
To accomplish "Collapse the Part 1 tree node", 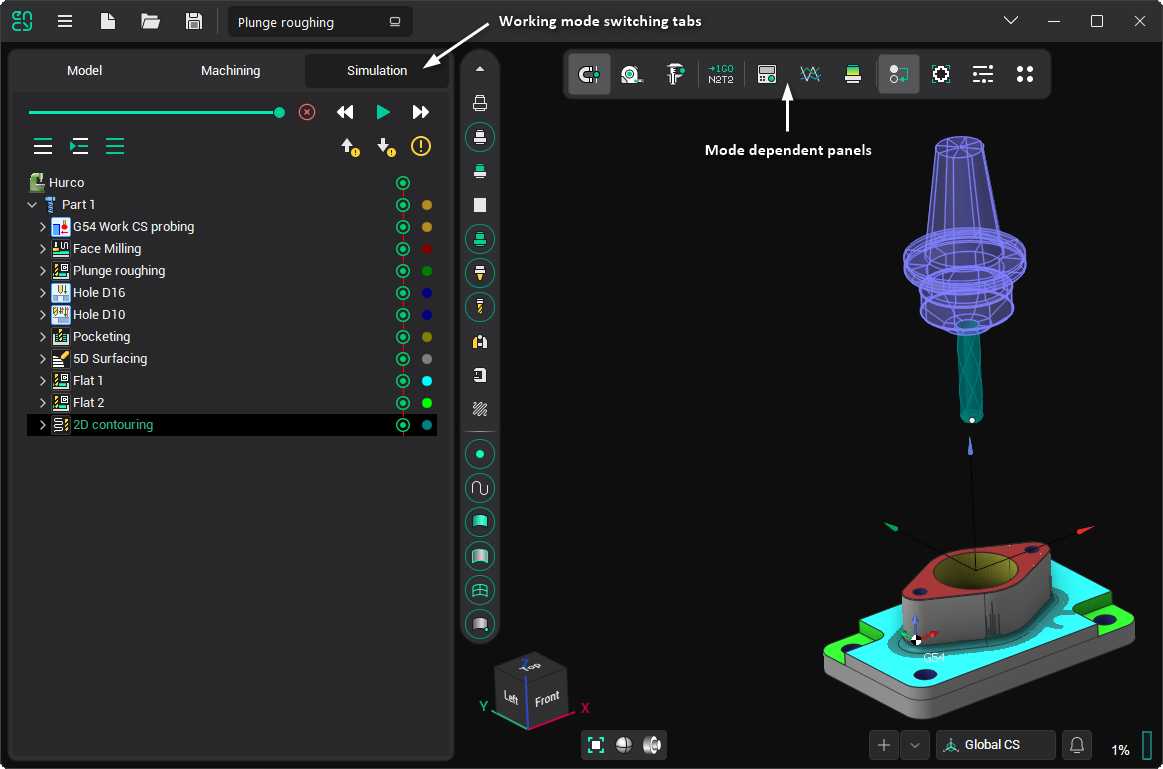I will [32, 205].
